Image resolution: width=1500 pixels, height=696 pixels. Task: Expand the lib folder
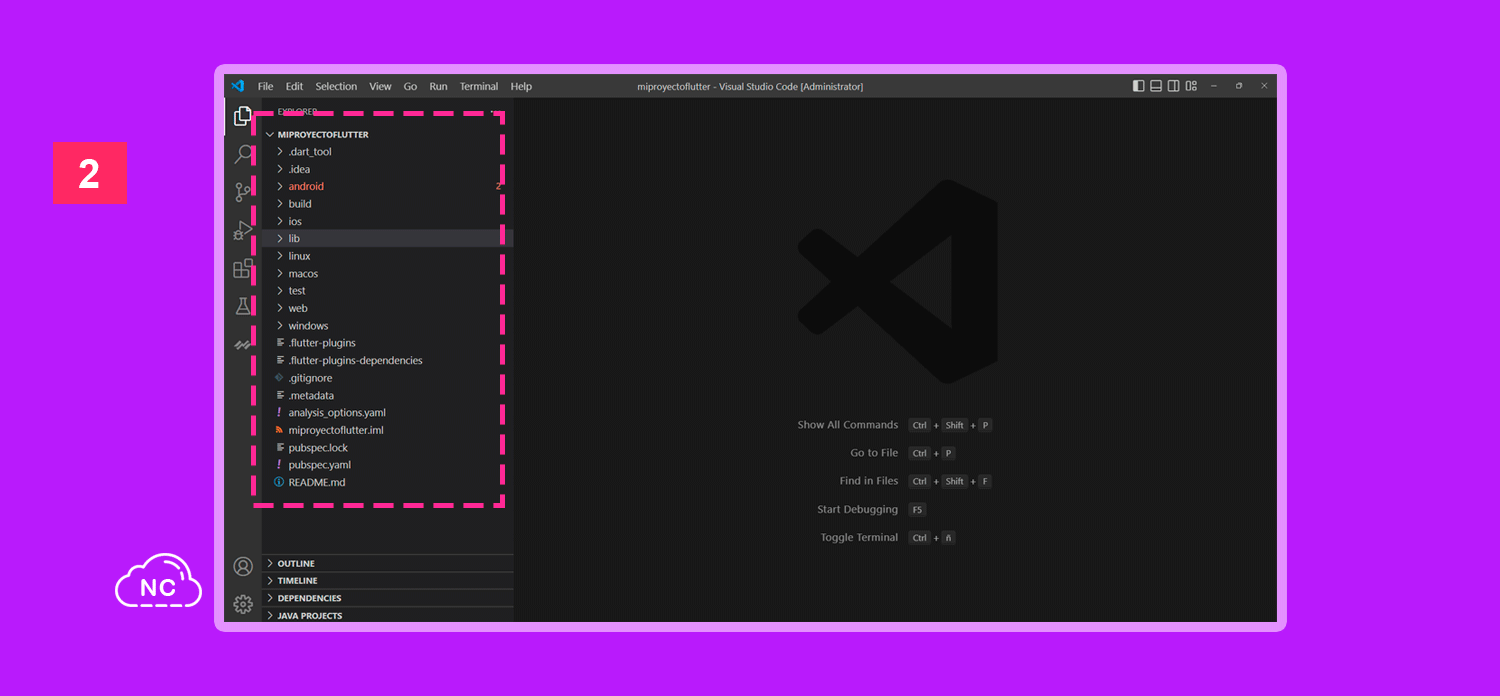point(387,238)
